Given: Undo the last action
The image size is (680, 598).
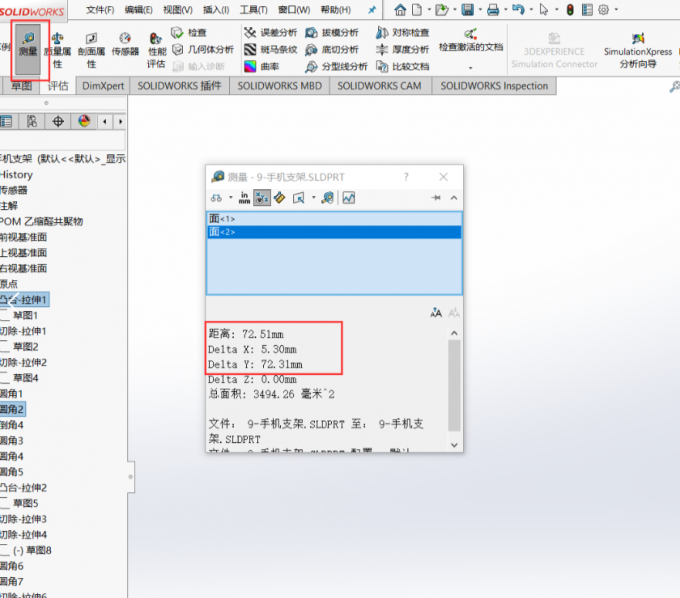Looking at the screenshot, I should [518, 10].
